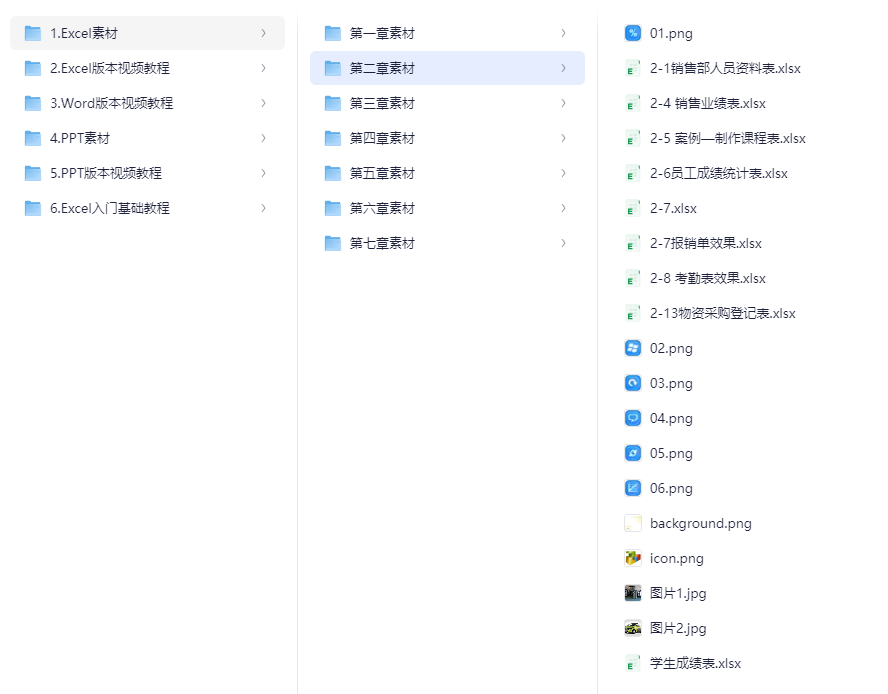Screen dimensions: 888x694
Task: Click the colorful thumbnail of icon.png
Action: 633,559
